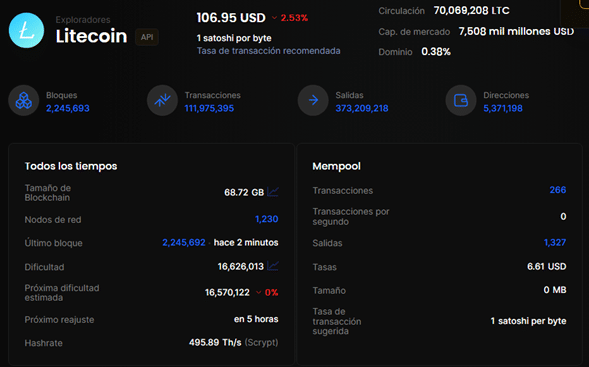The width and height of the screenshot is (589, 367).
Task: Open the transactions total 111,975,395
Action: (x=209, y=109)
